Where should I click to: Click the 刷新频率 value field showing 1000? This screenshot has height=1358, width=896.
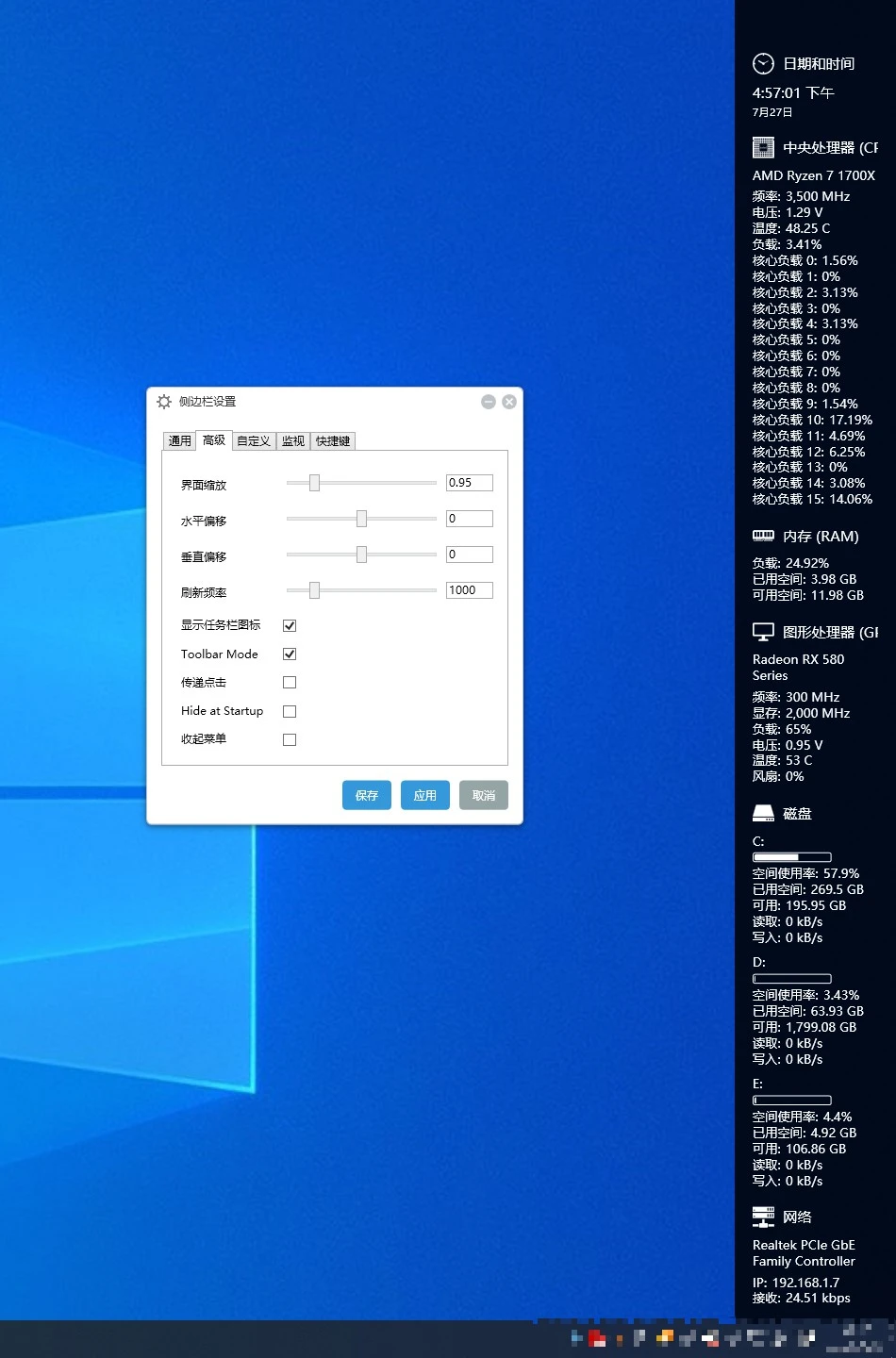tap(469, 590)
